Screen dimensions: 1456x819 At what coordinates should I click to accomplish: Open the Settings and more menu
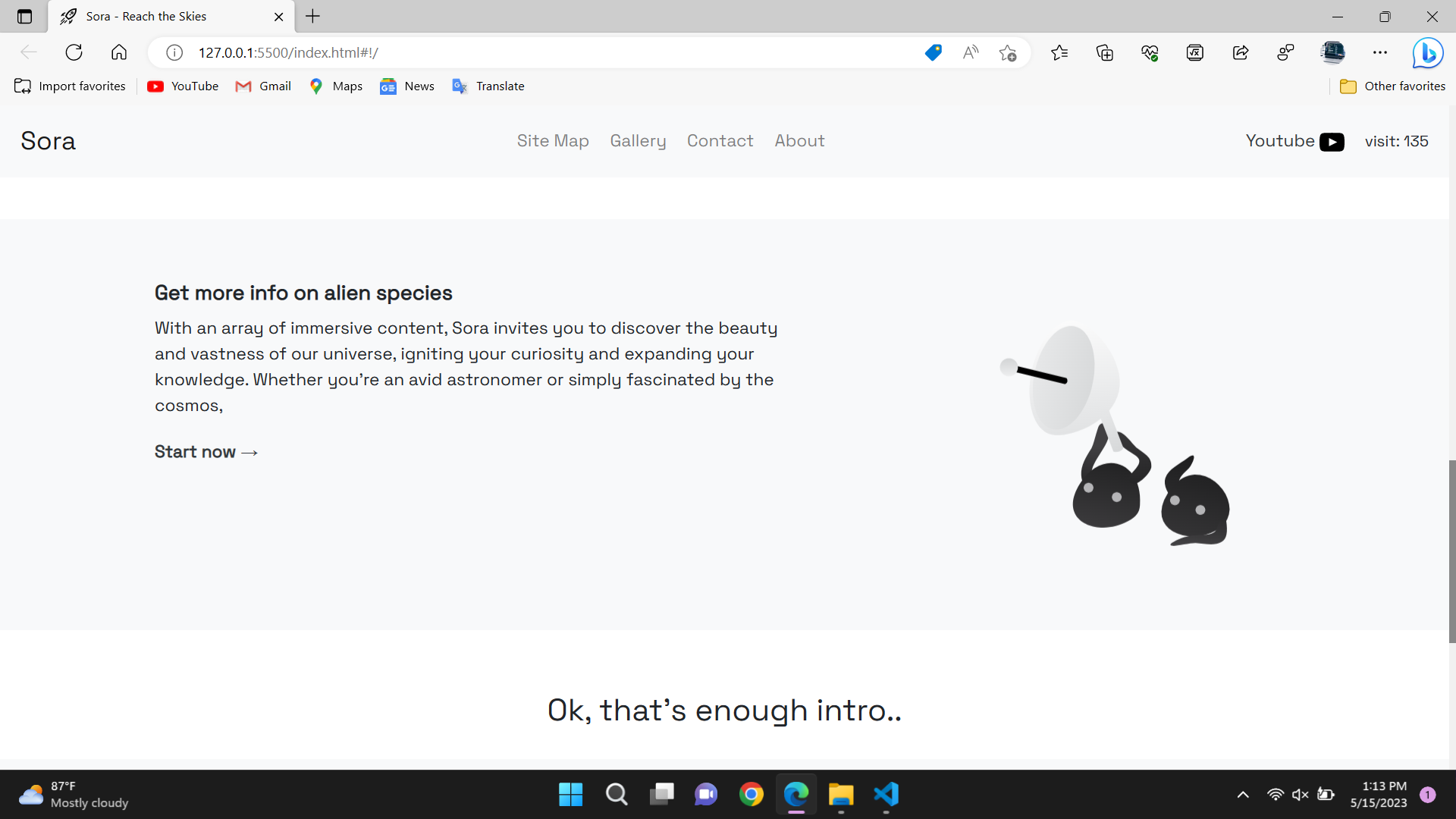1380,52
